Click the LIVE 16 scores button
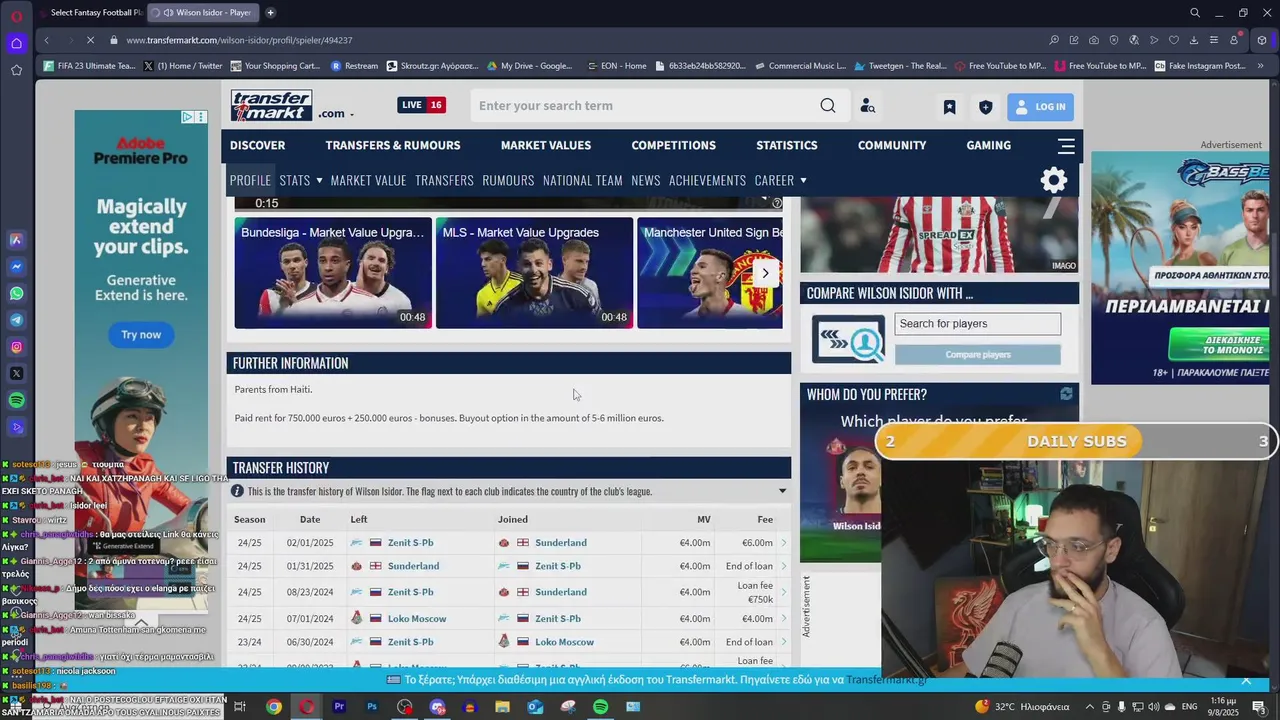 421,105
